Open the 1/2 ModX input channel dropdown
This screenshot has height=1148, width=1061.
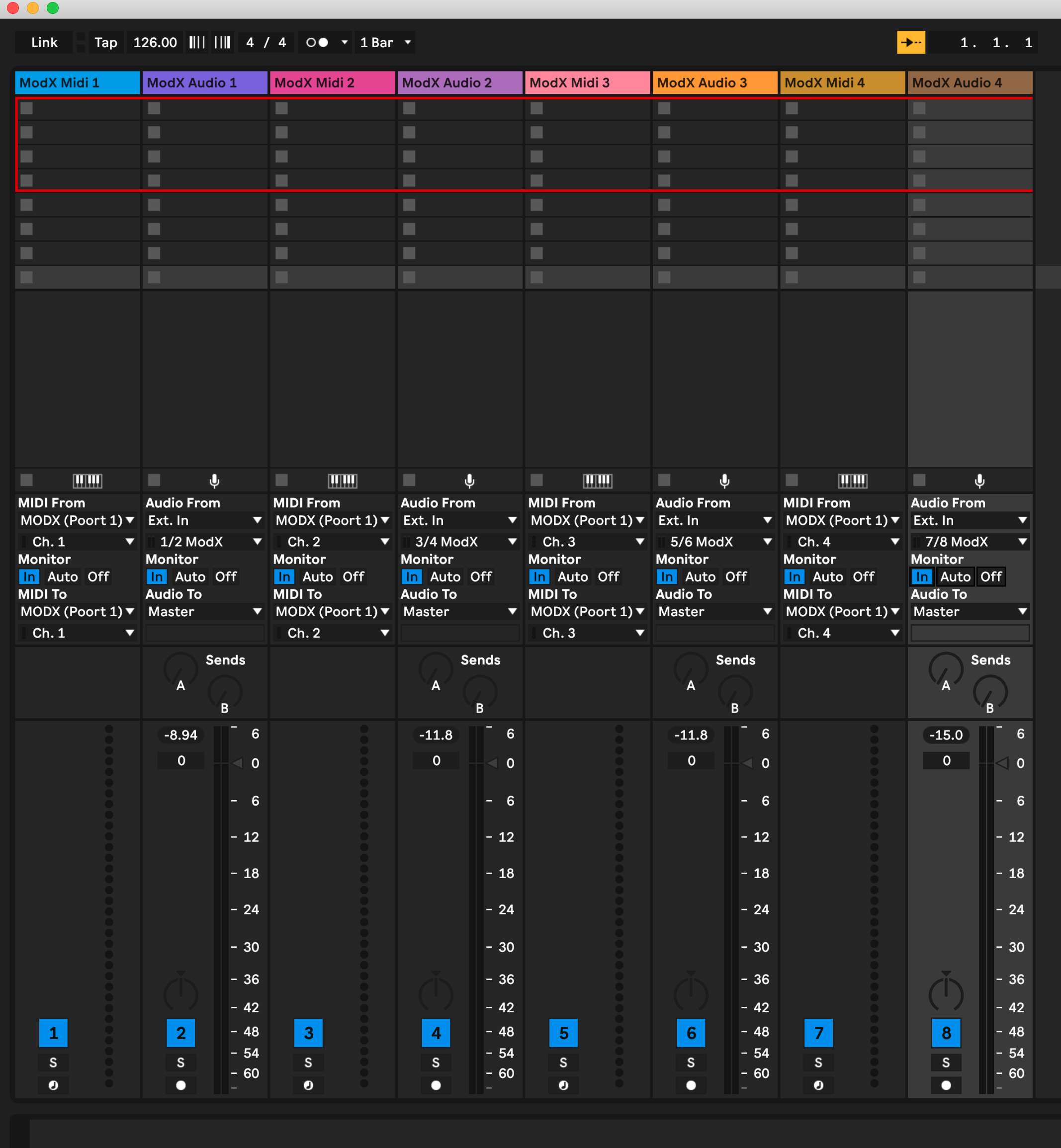coord(204,541)
